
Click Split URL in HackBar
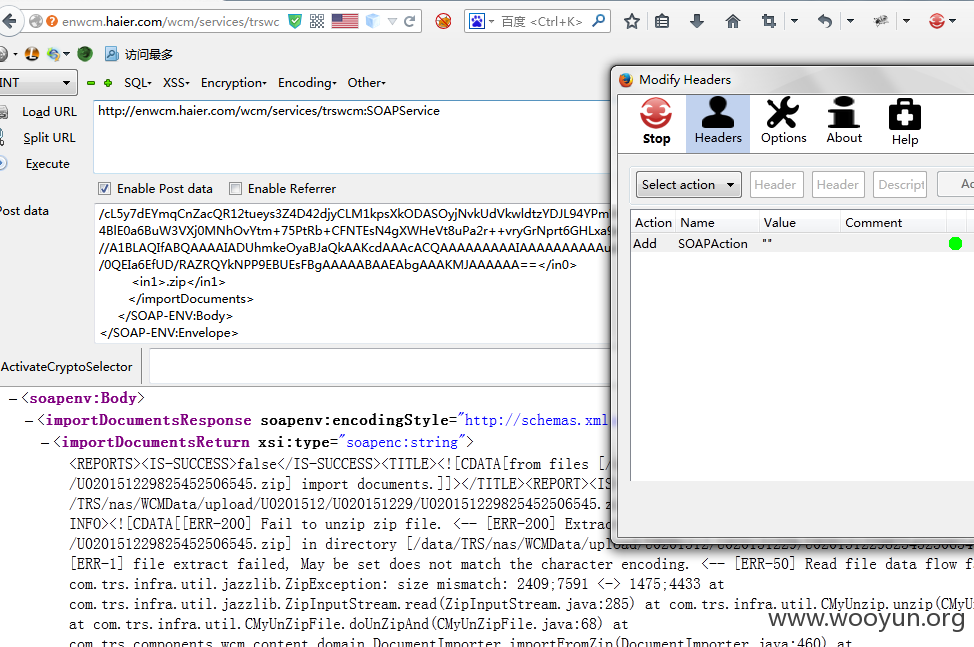click(x=49, y=138)
